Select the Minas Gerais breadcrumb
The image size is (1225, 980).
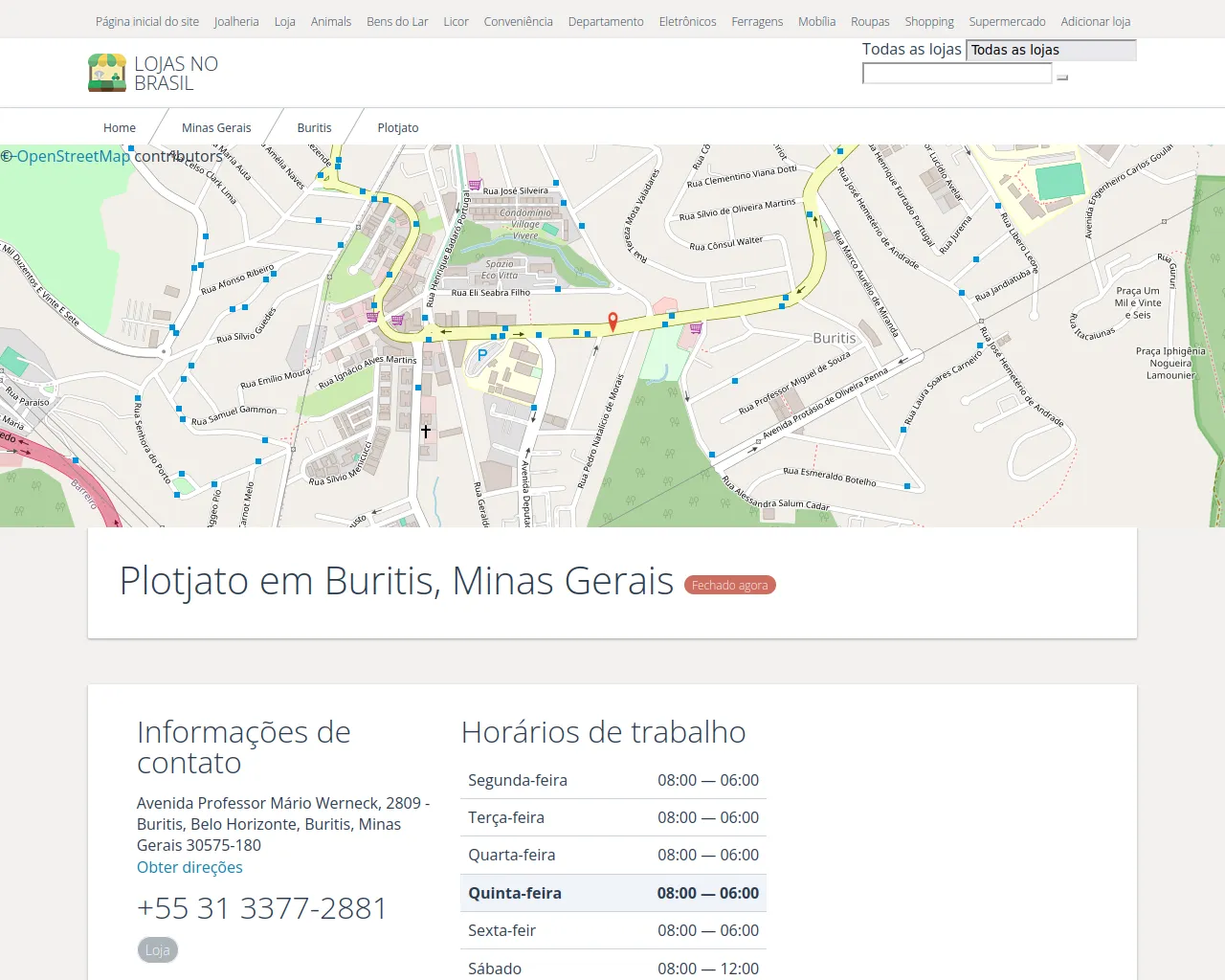tap(216, 127)
